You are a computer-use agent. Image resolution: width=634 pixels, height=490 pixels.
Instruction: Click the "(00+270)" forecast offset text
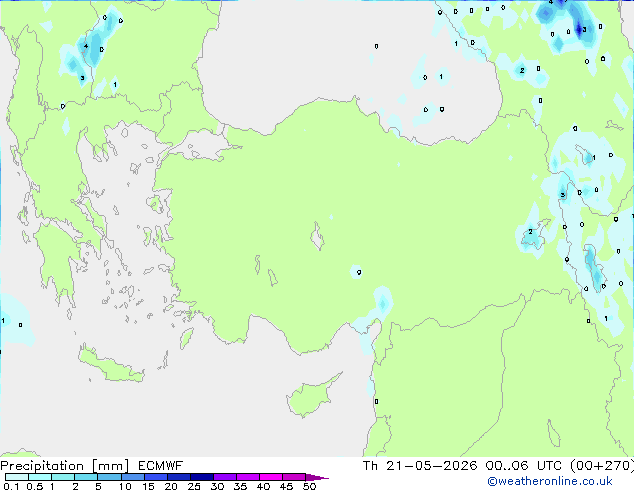[x=602, y=466]
